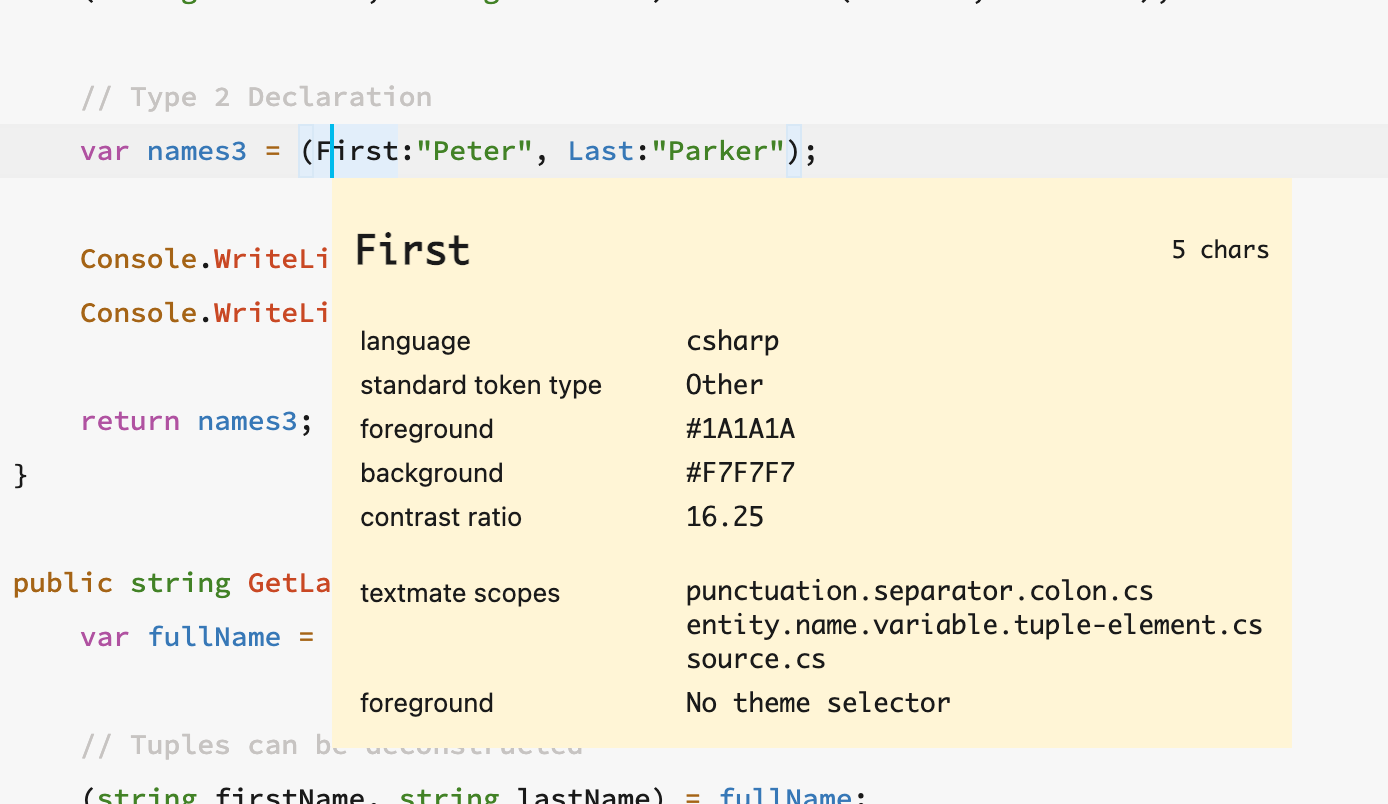Select the background hex value #F7F7F7
The image size is (1388, 804).
[x=740, y=472]
